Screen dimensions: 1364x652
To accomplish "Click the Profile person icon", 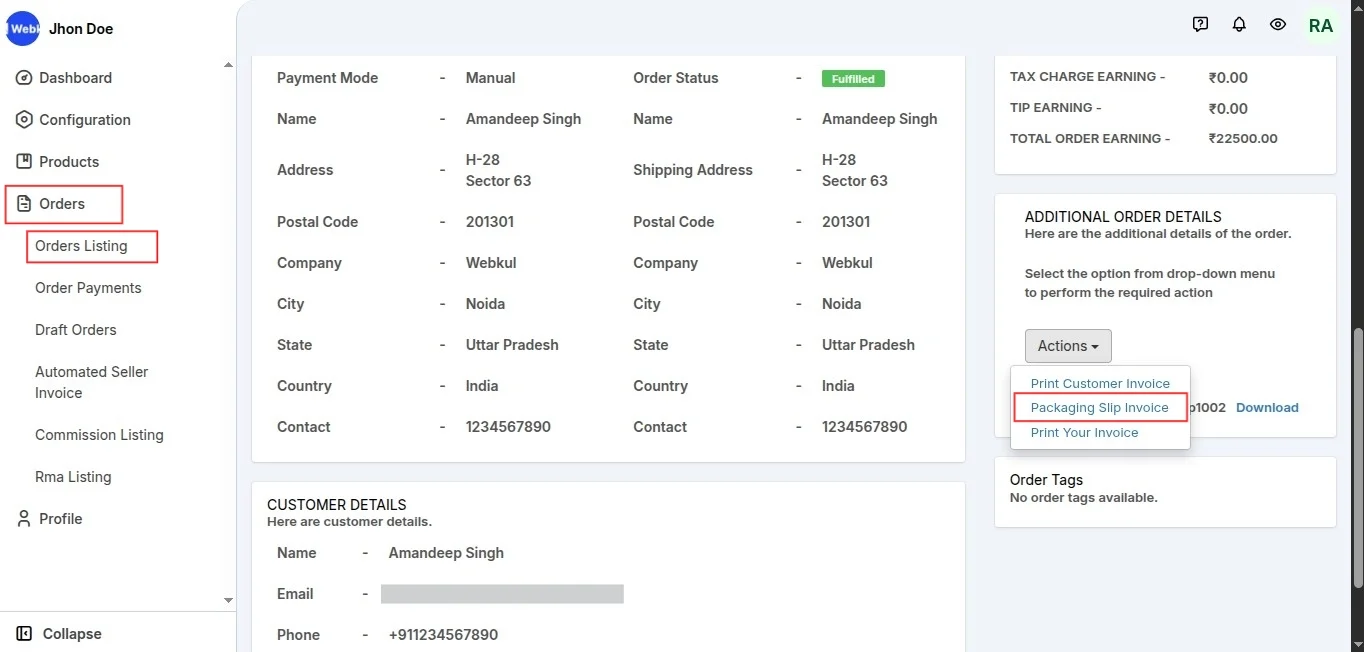I will 24,519.
